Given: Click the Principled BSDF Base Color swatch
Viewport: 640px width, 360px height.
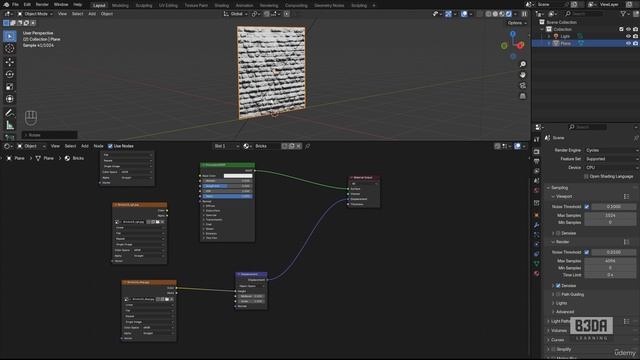Looking at the screenshot, I should (x=238, y=176).
